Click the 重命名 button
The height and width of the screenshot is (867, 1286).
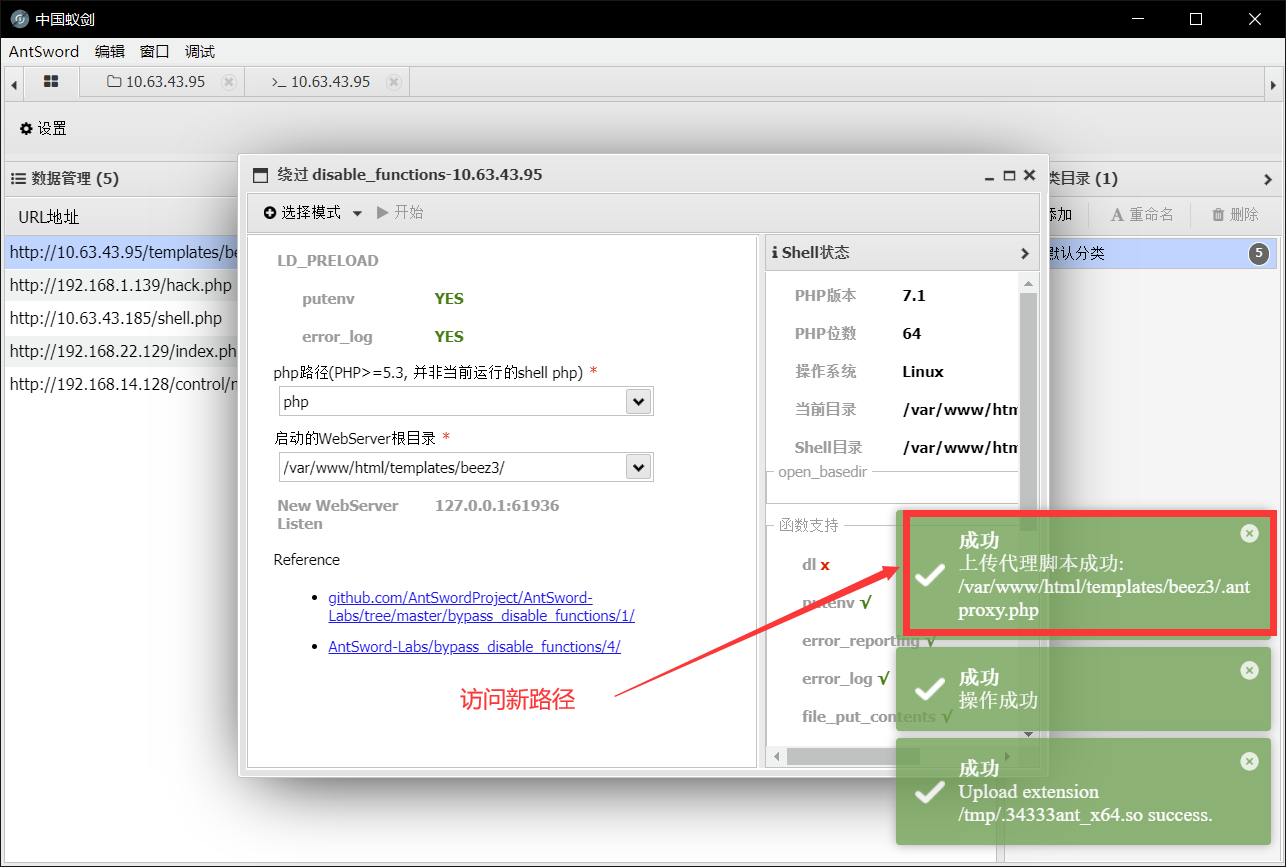[x=1142, y=214]
